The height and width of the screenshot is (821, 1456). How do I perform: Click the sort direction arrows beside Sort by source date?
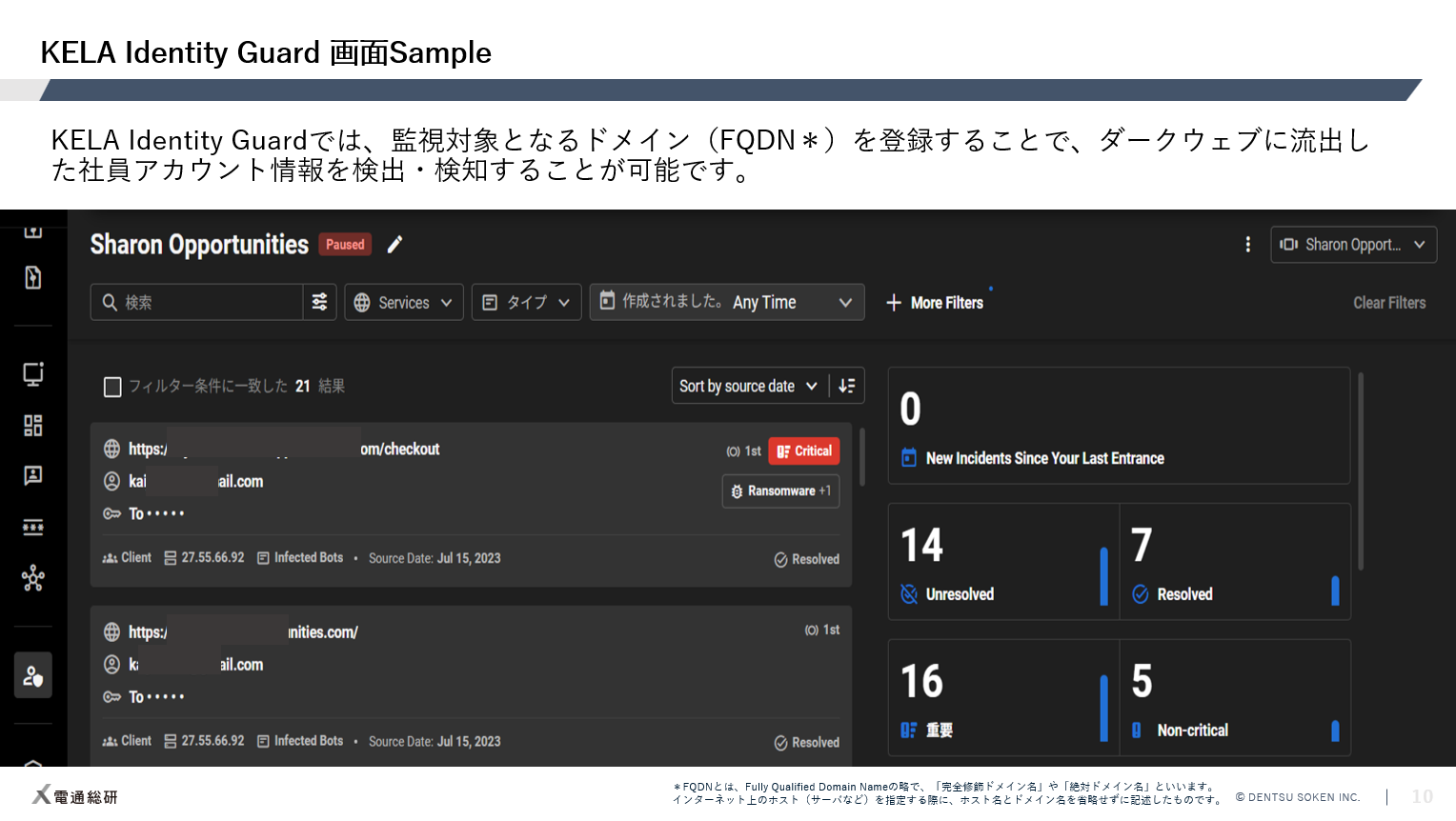click(x=847, y=385)
